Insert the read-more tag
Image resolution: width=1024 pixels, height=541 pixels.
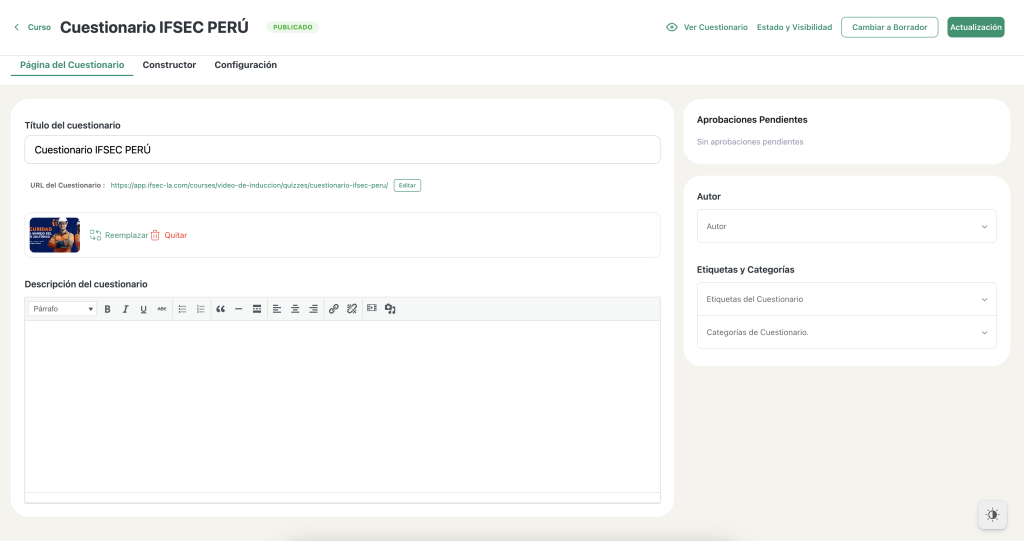pos(257,309)
